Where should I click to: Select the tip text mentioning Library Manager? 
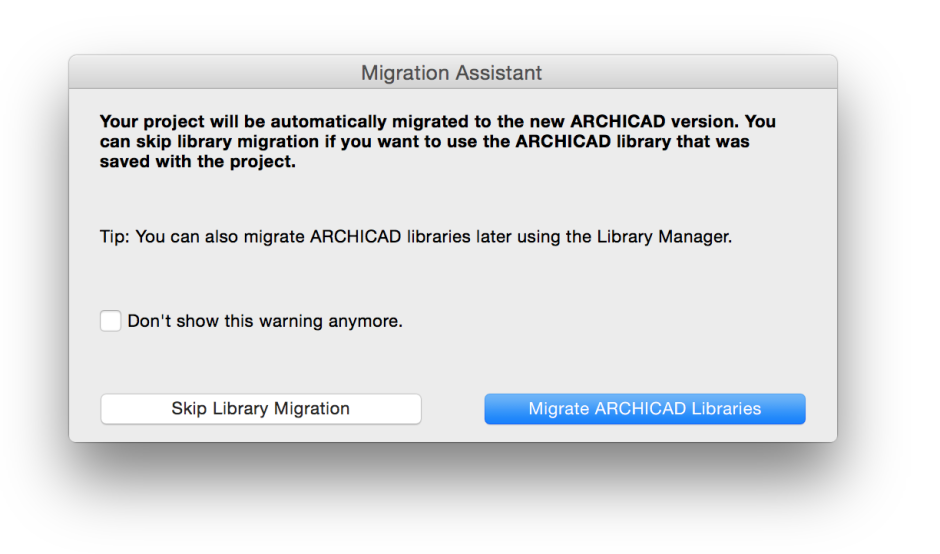pos(415,237)
